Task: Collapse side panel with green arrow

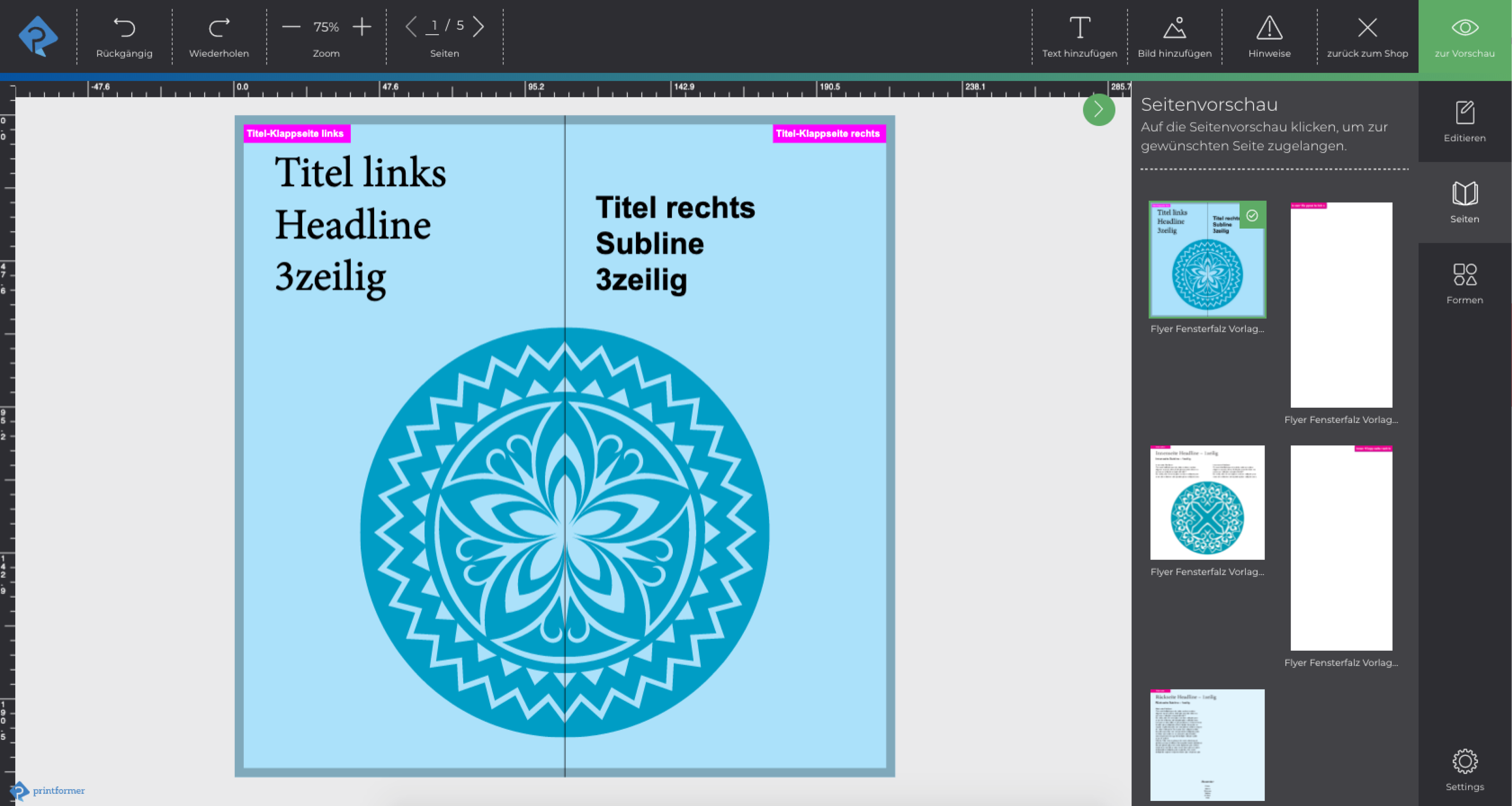Action: (1098, 109)
